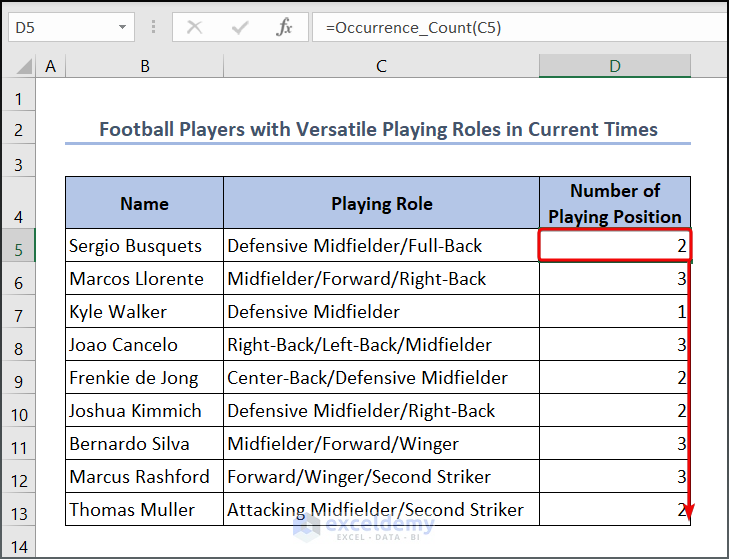The image size is (729, 559).
Task: Open Insert Function (fx) dialog
Action: 285,28
